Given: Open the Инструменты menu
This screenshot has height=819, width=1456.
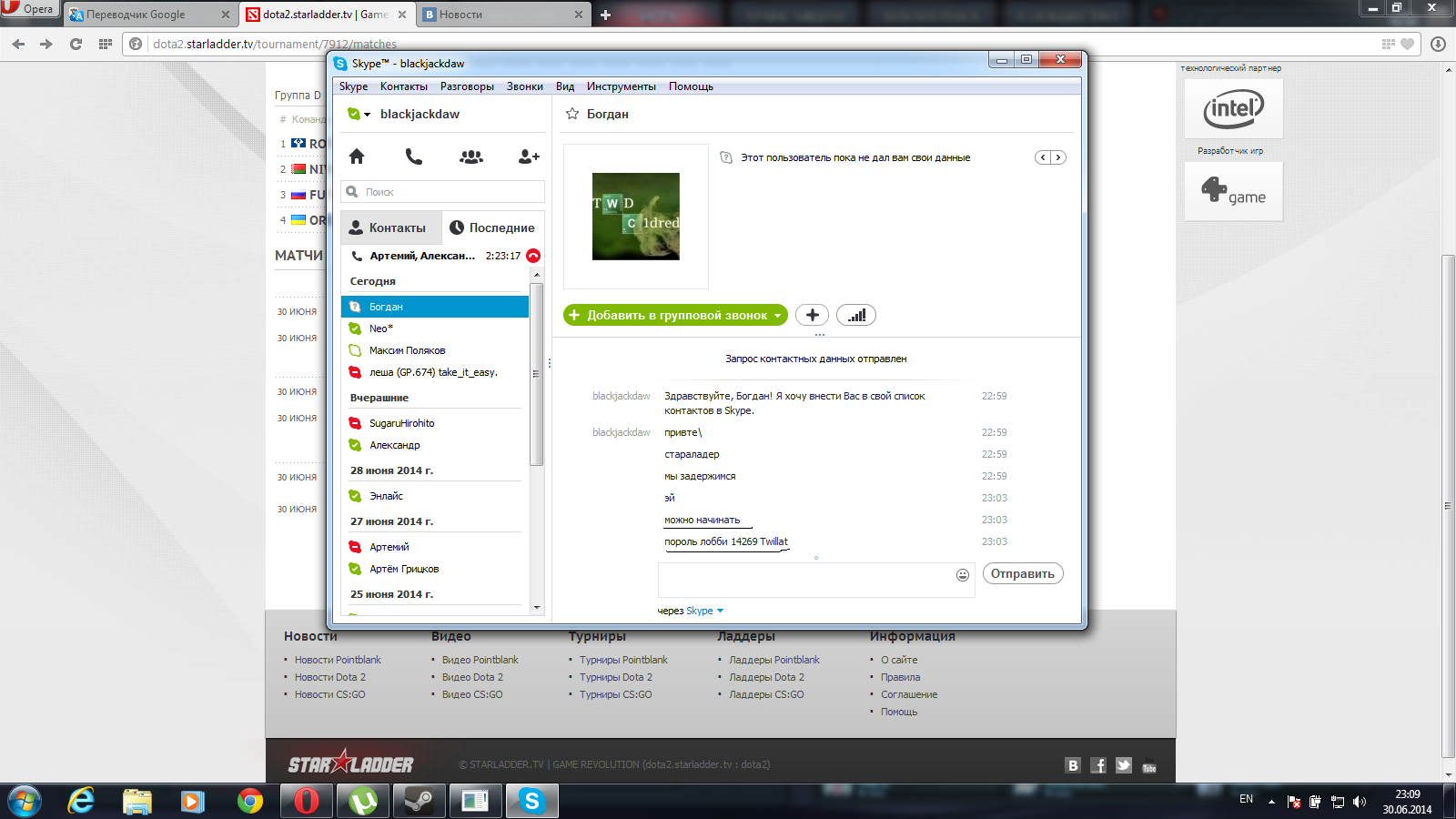Looking at the screenshot, I should coord(622,86).
